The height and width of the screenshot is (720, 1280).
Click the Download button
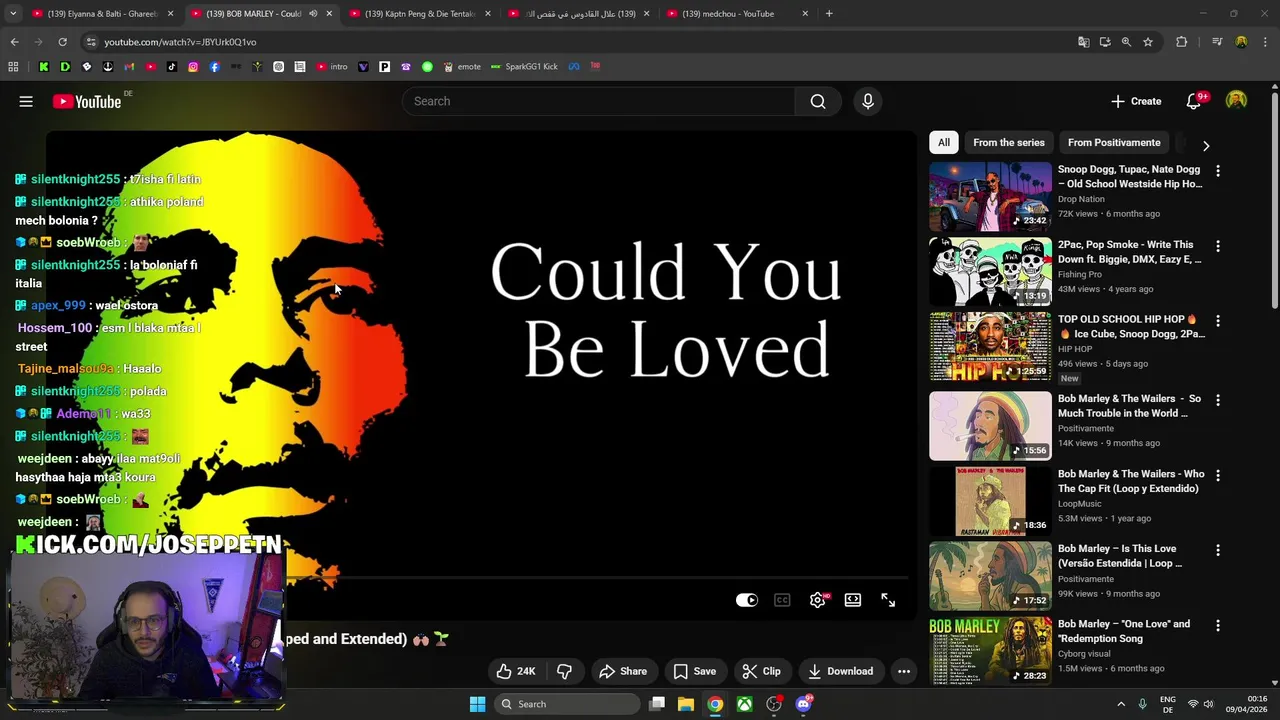[x=840, y=671]
